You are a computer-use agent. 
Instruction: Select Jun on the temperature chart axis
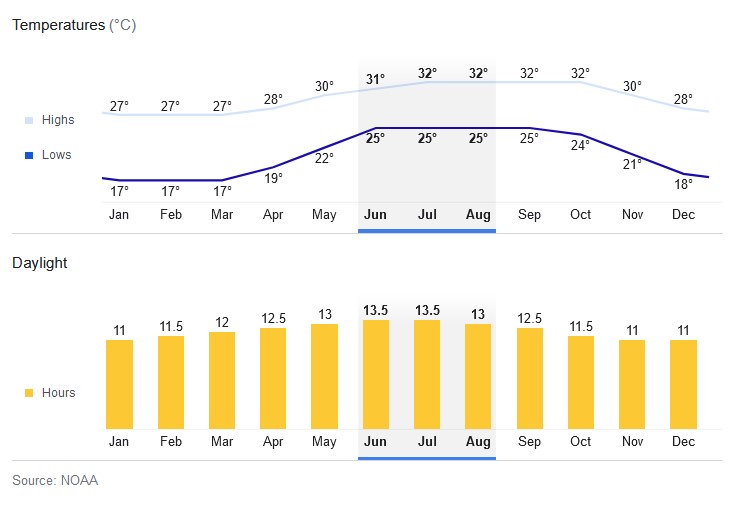tap(375, 214)
